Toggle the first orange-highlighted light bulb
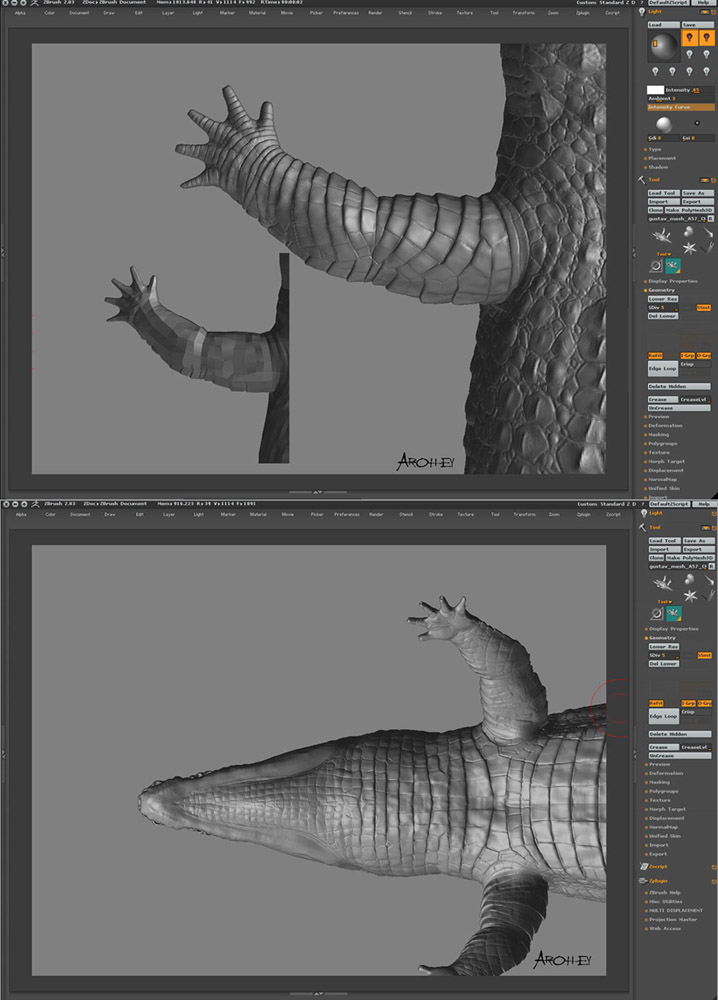 (689, 38)
